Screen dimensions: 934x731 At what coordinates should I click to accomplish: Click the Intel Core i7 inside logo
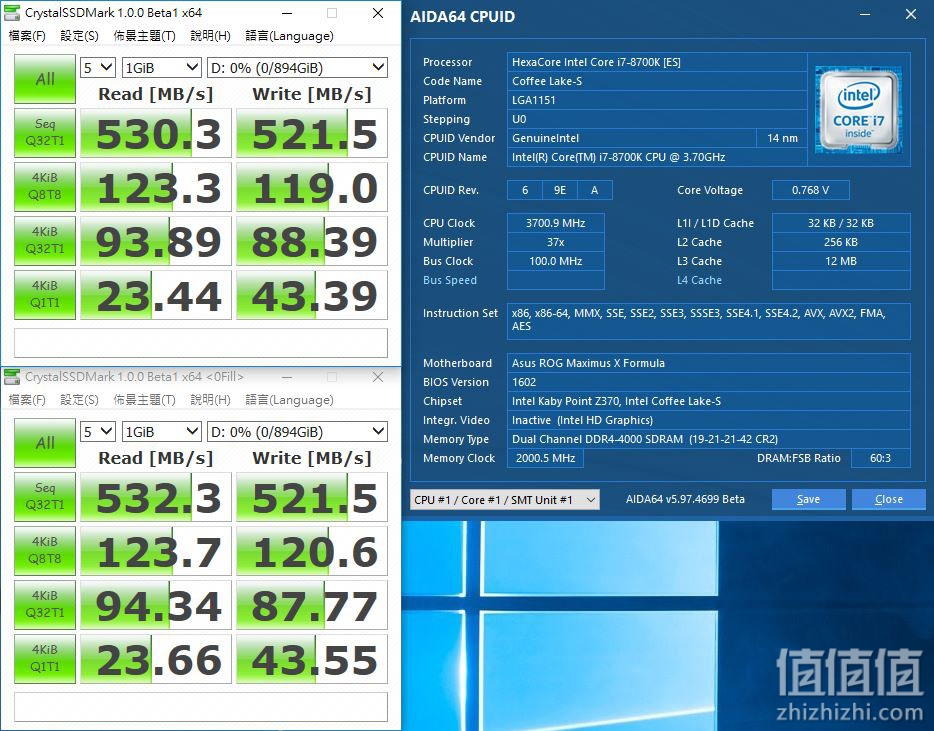(858, 110)
